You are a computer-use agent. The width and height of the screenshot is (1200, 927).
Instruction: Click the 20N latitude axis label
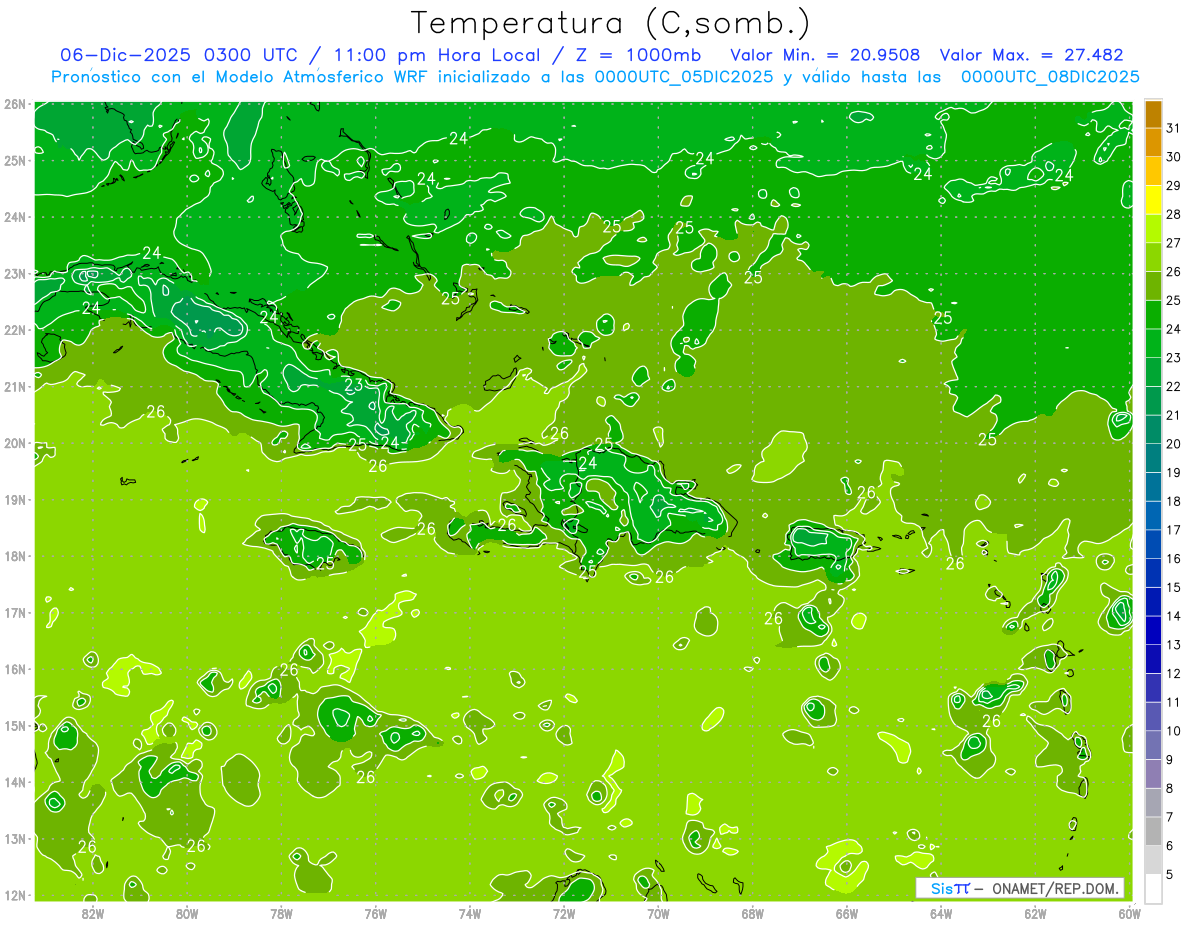[x=15, y=443]
